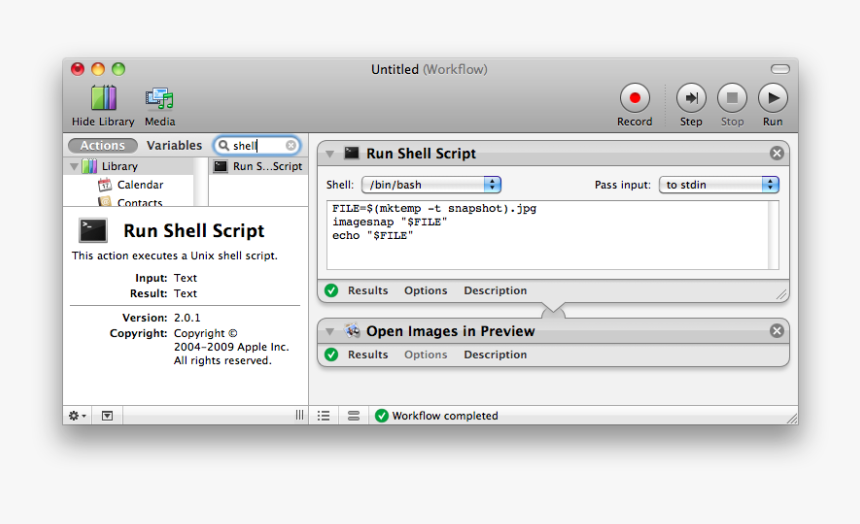Select the Contacts category

[x=139, y=202]
